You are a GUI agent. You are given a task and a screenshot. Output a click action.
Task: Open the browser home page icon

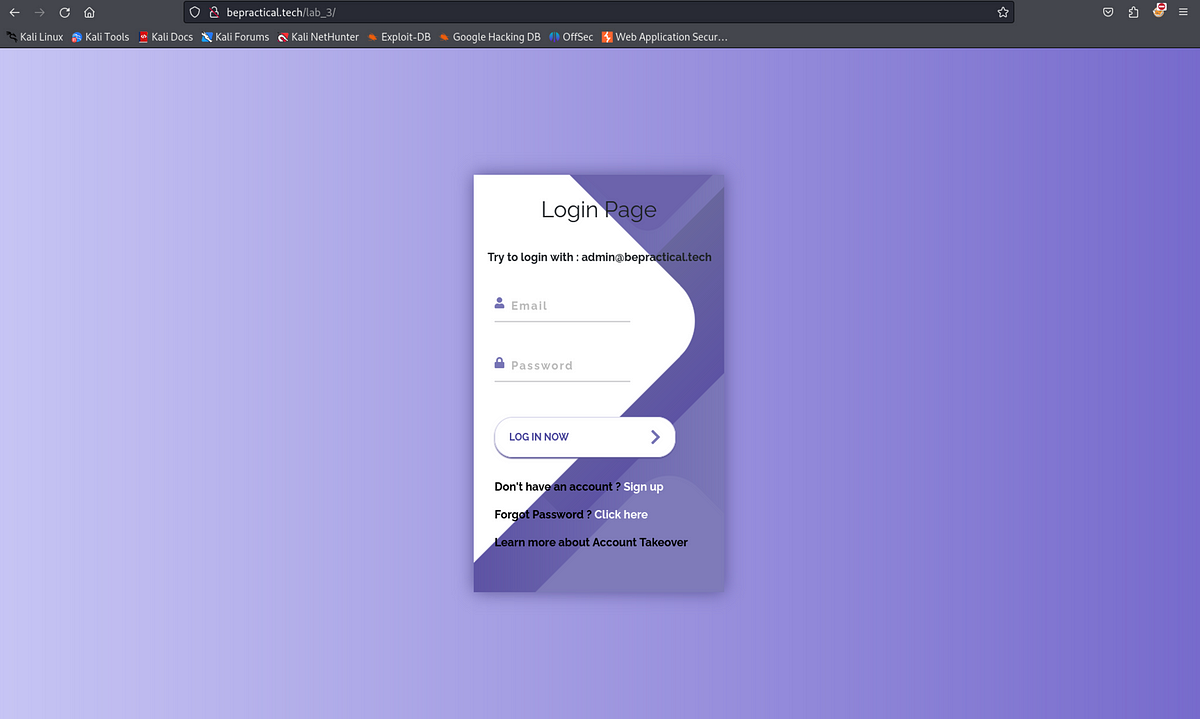[89, 12]
